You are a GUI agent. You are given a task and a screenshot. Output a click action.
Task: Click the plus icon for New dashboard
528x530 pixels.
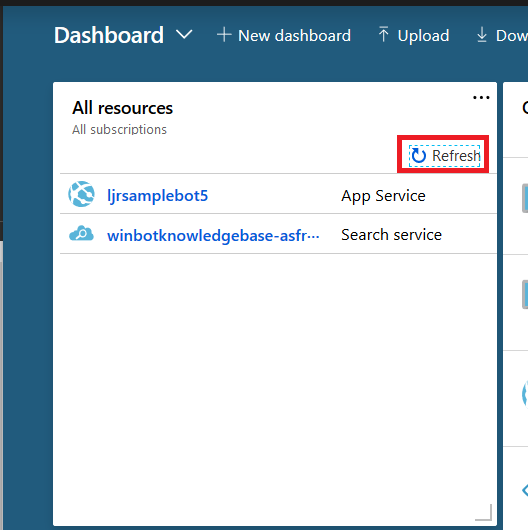pyautogui.click(x=224, y=35)
